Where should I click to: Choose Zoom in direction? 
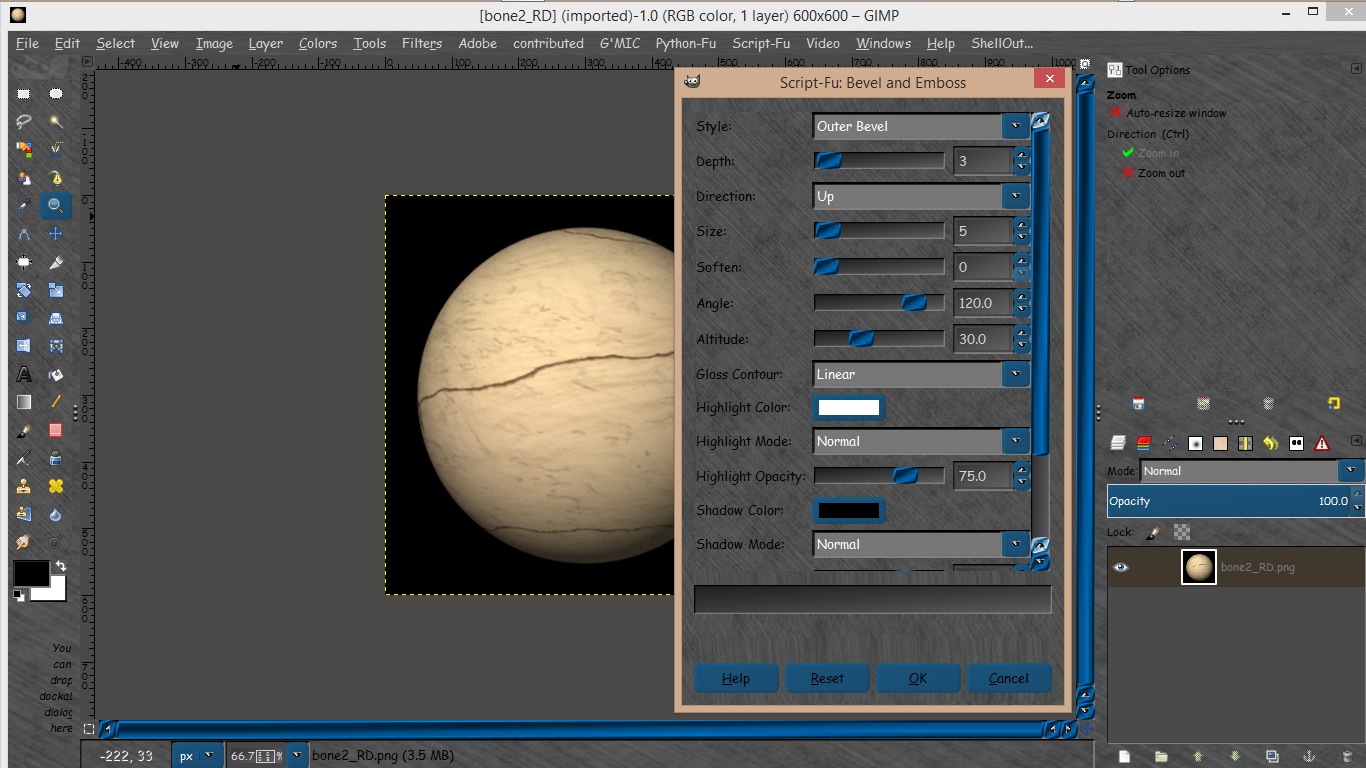[x=1151, y=153]
